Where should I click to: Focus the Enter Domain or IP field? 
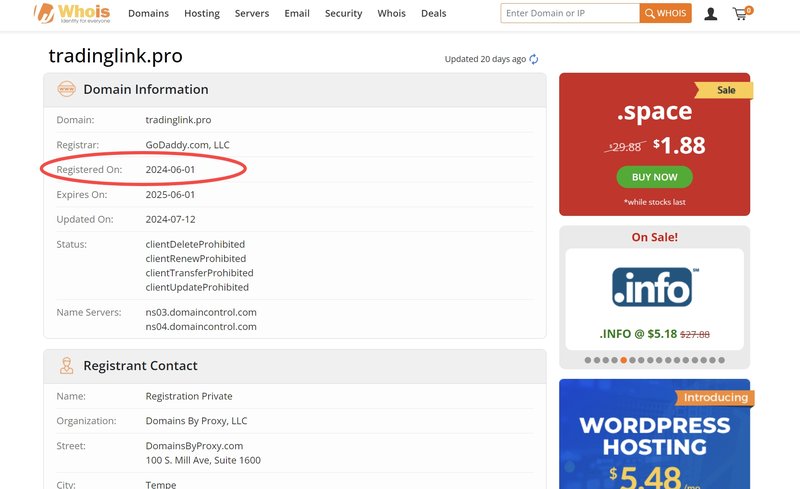click(570, 13)
